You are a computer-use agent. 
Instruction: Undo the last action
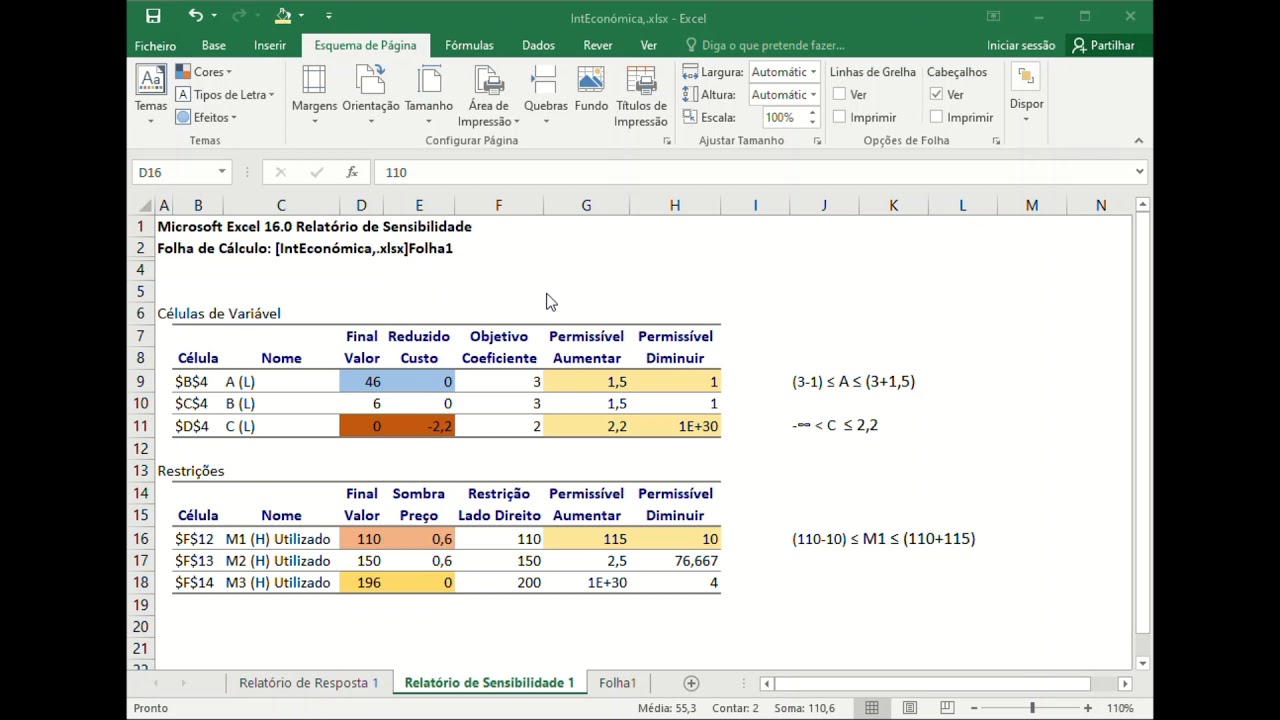(x=196, y=16)
